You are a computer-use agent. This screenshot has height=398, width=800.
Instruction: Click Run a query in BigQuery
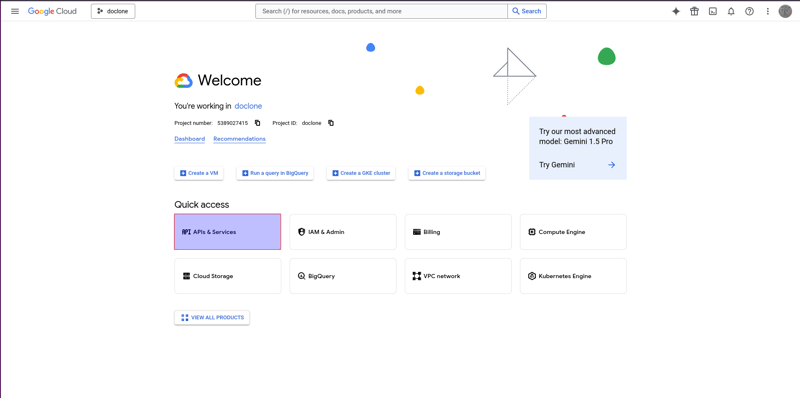[x=275, y=173]
